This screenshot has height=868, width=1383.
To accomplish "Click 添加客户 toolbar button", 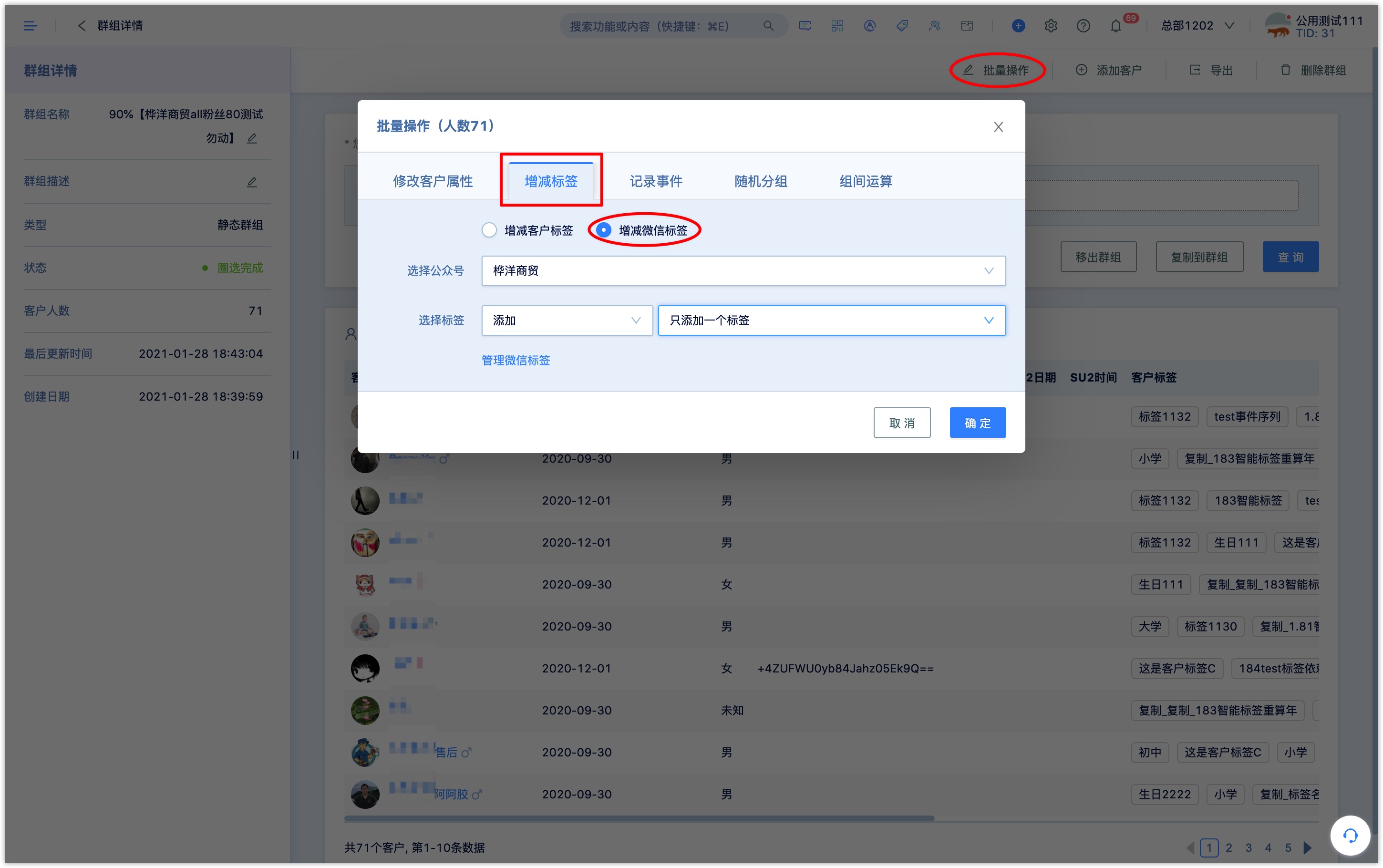I will click(x=1109, y=70).
